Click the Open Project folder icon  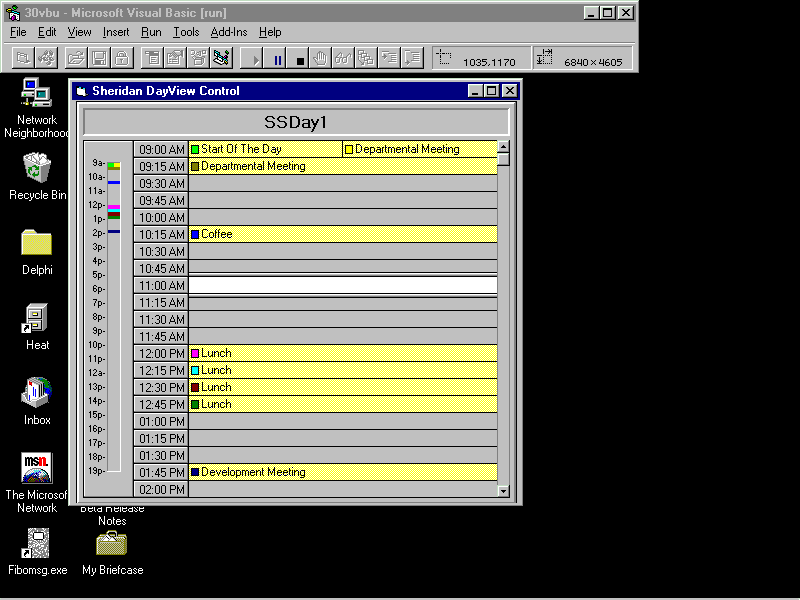click(x=76, y=58)
